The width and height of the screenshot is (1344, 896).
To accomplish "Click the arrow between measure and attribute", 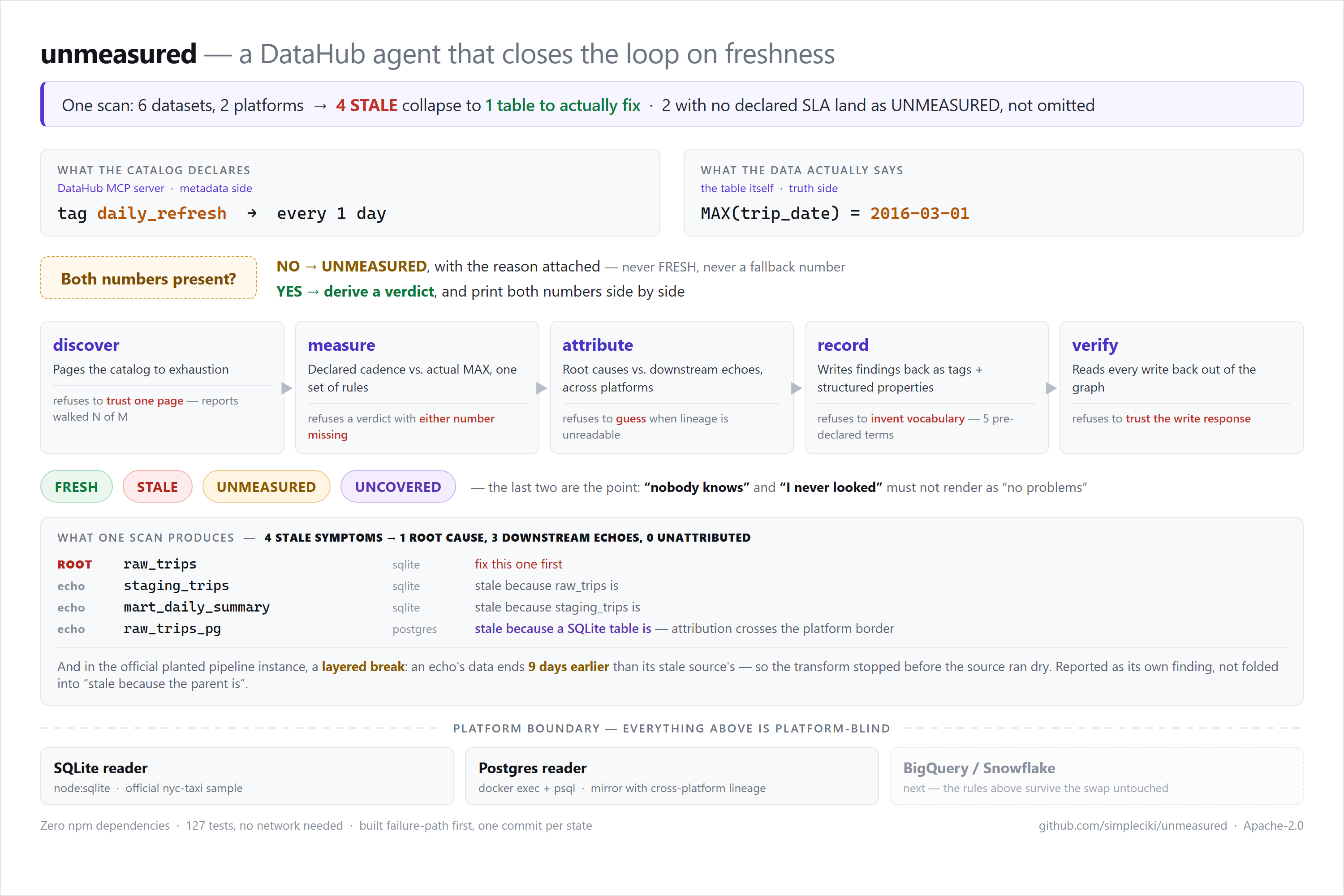I will [542, 388].
